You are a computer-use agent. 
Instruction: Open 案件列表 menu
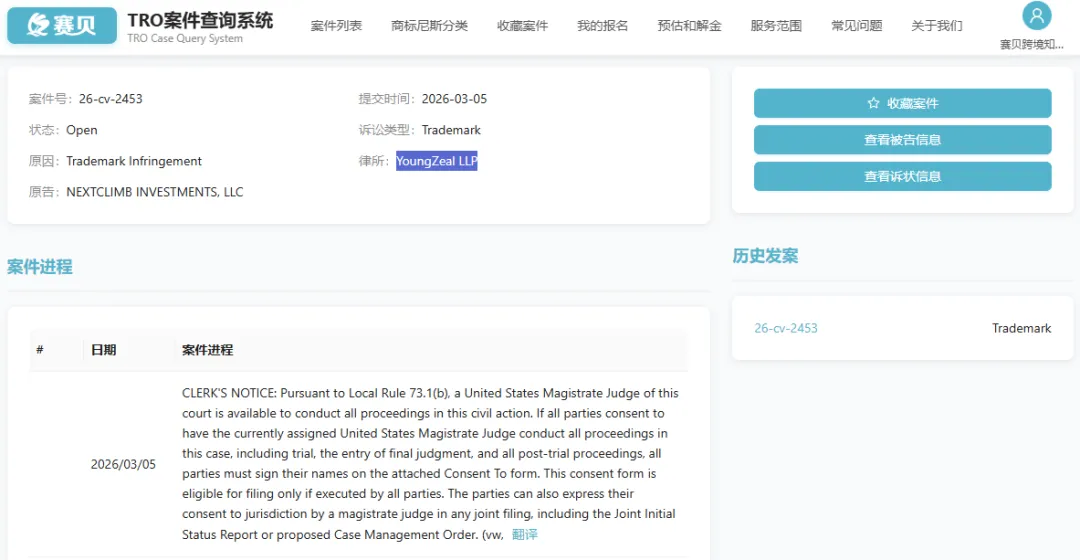(336, 25)
